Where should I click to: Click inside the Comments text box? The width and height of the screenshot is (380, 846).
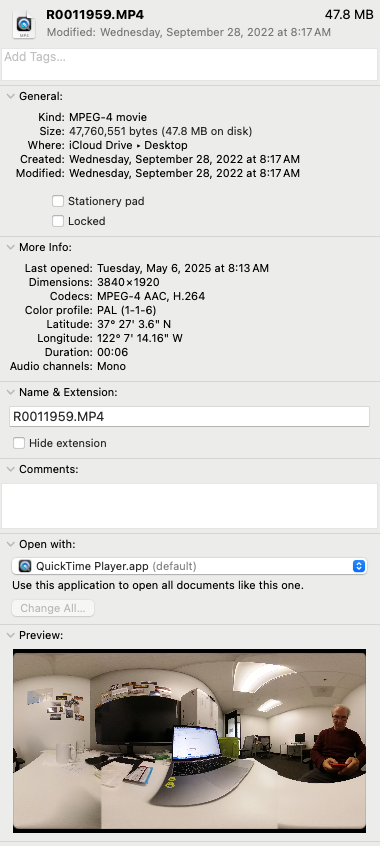coord(189,506)
